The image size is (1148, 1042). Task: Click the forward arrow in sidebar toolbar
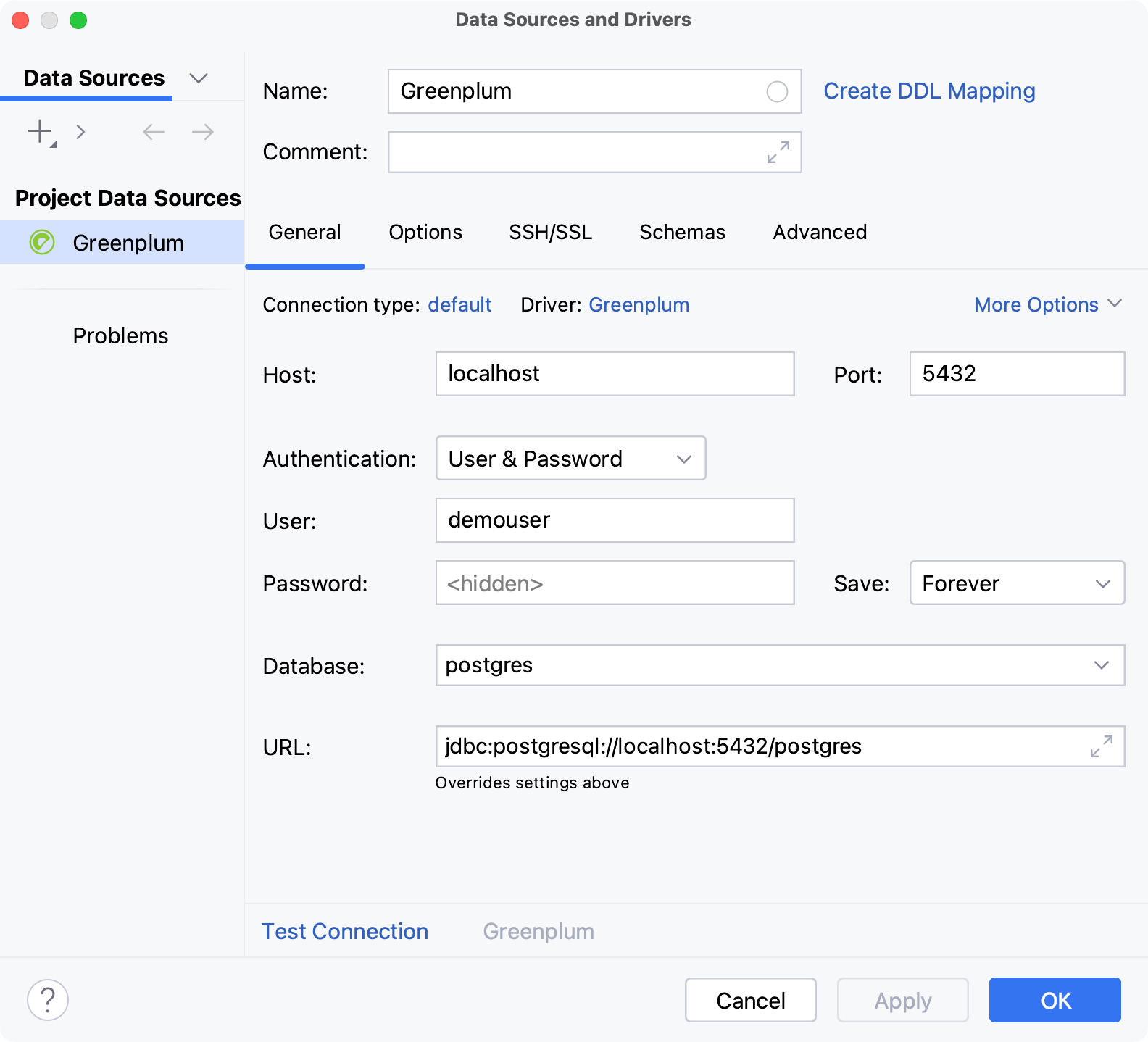202,132
